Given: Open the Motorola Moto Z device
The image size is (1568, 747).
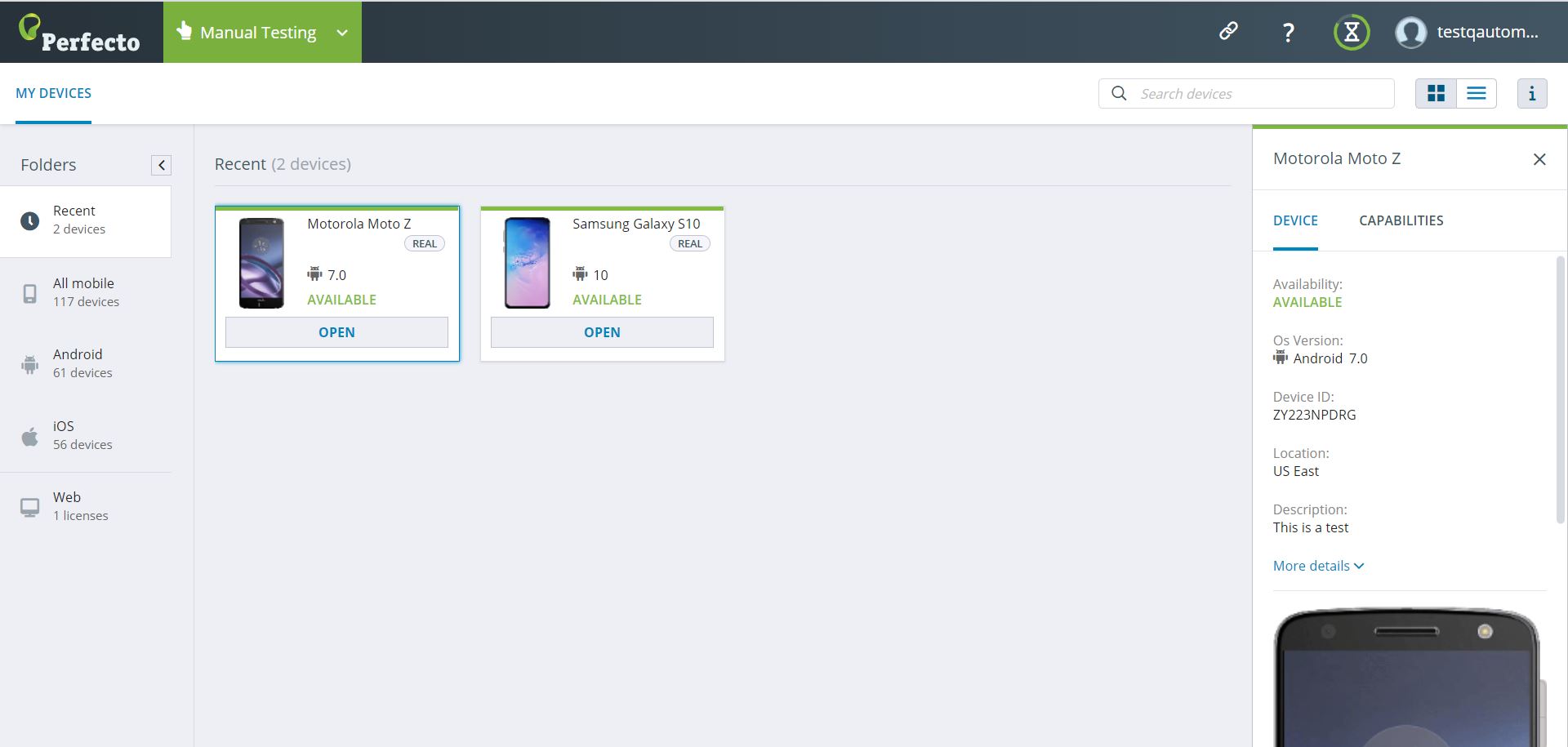Looking at the screenshot, I should (336, 332).
